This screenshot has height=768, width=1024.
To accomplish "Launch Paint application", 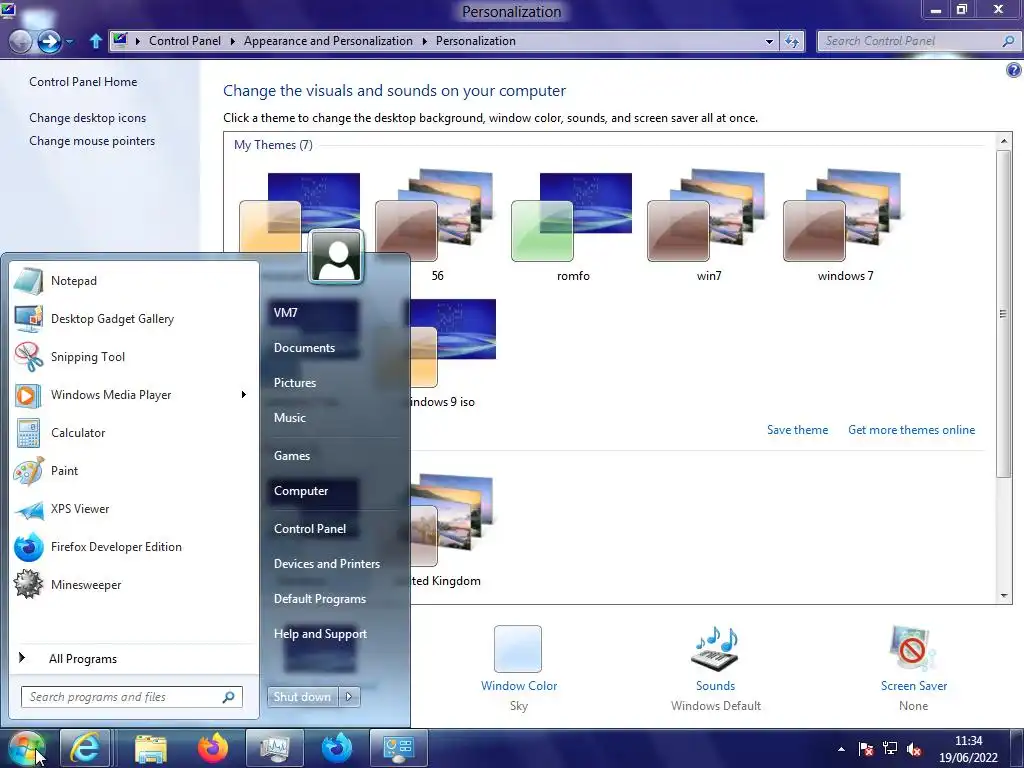I will click(134, 470).
